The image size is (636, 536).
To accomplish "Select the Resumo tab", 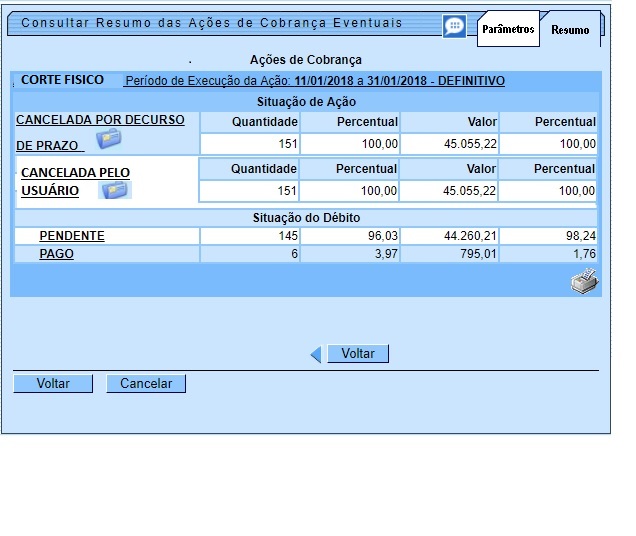I will pos(570,31).
